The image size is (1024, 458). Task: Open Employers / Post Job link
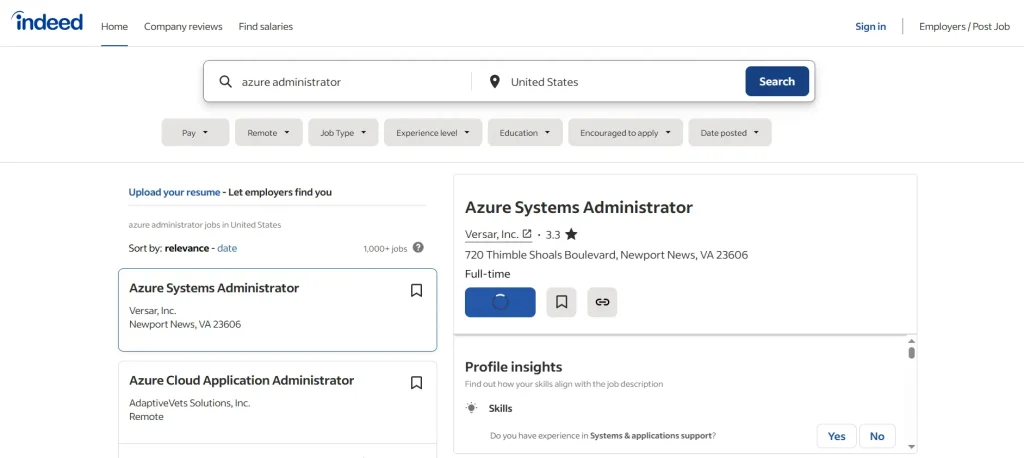tap(965, 27)
